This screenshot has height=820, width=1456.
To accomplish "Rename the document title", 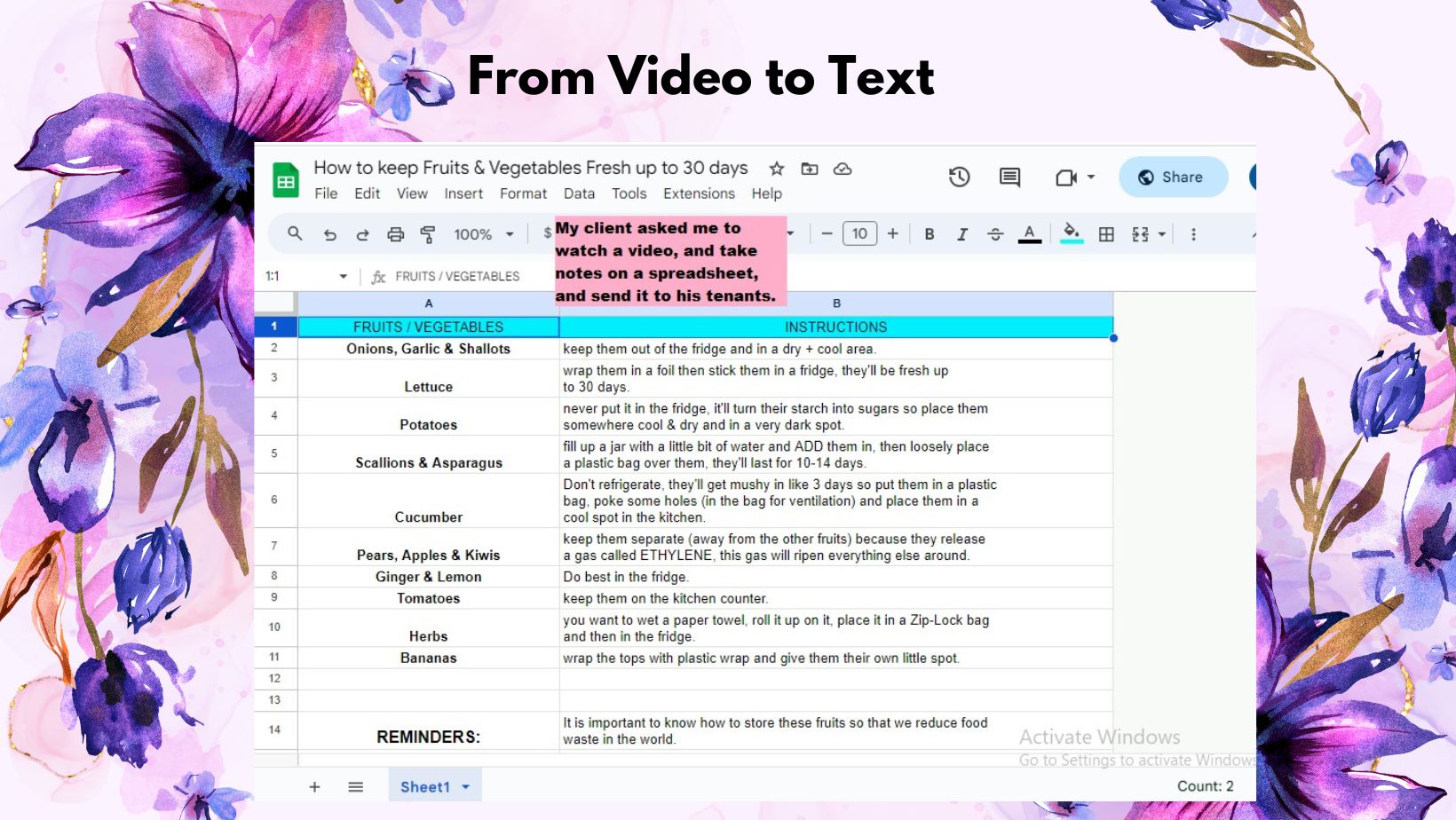I will [531, 168].
